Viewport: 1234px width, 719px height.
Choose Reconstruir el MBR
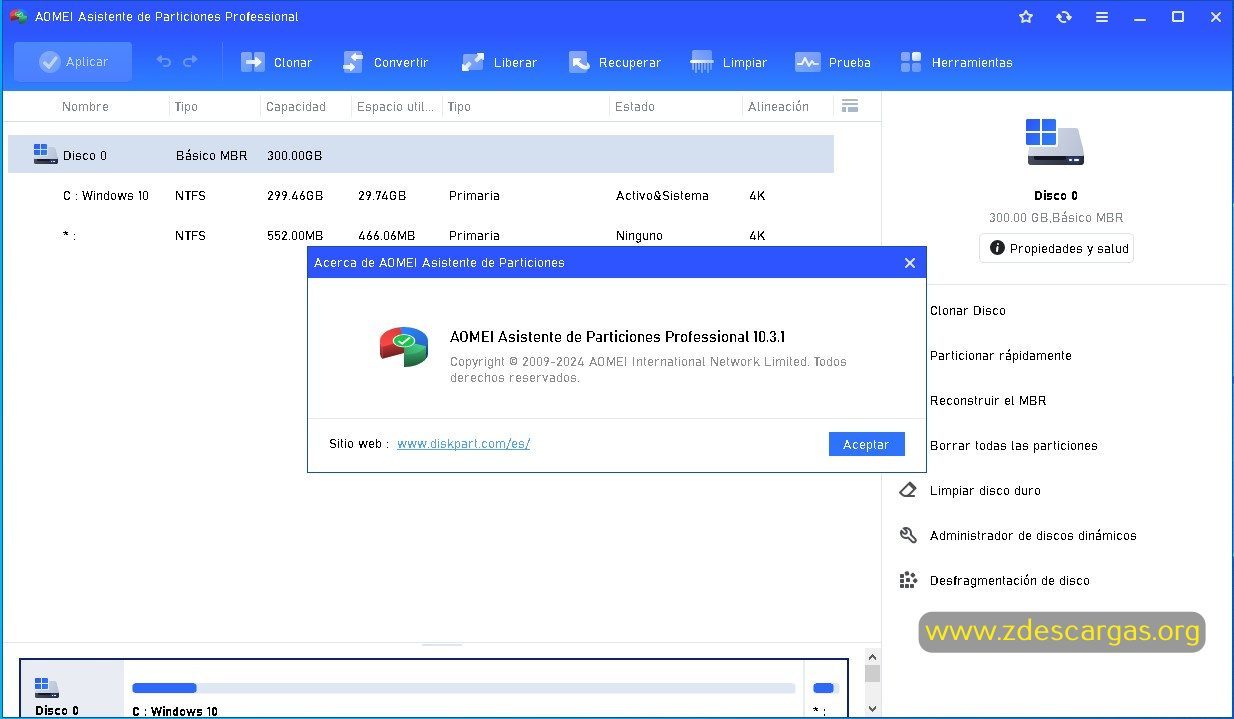(987, 401)
